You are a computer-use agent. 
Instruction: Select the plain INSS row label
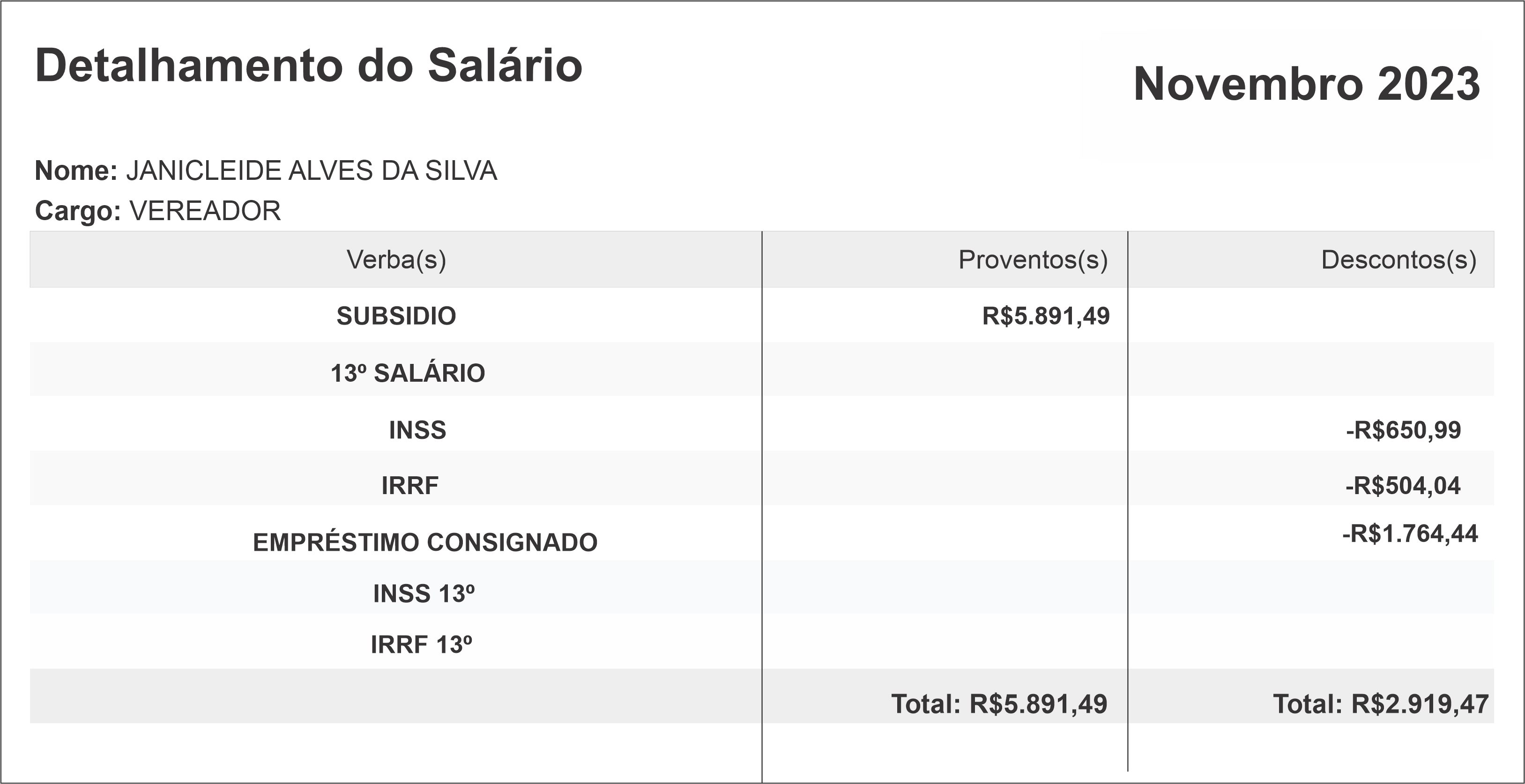(417, 430)
